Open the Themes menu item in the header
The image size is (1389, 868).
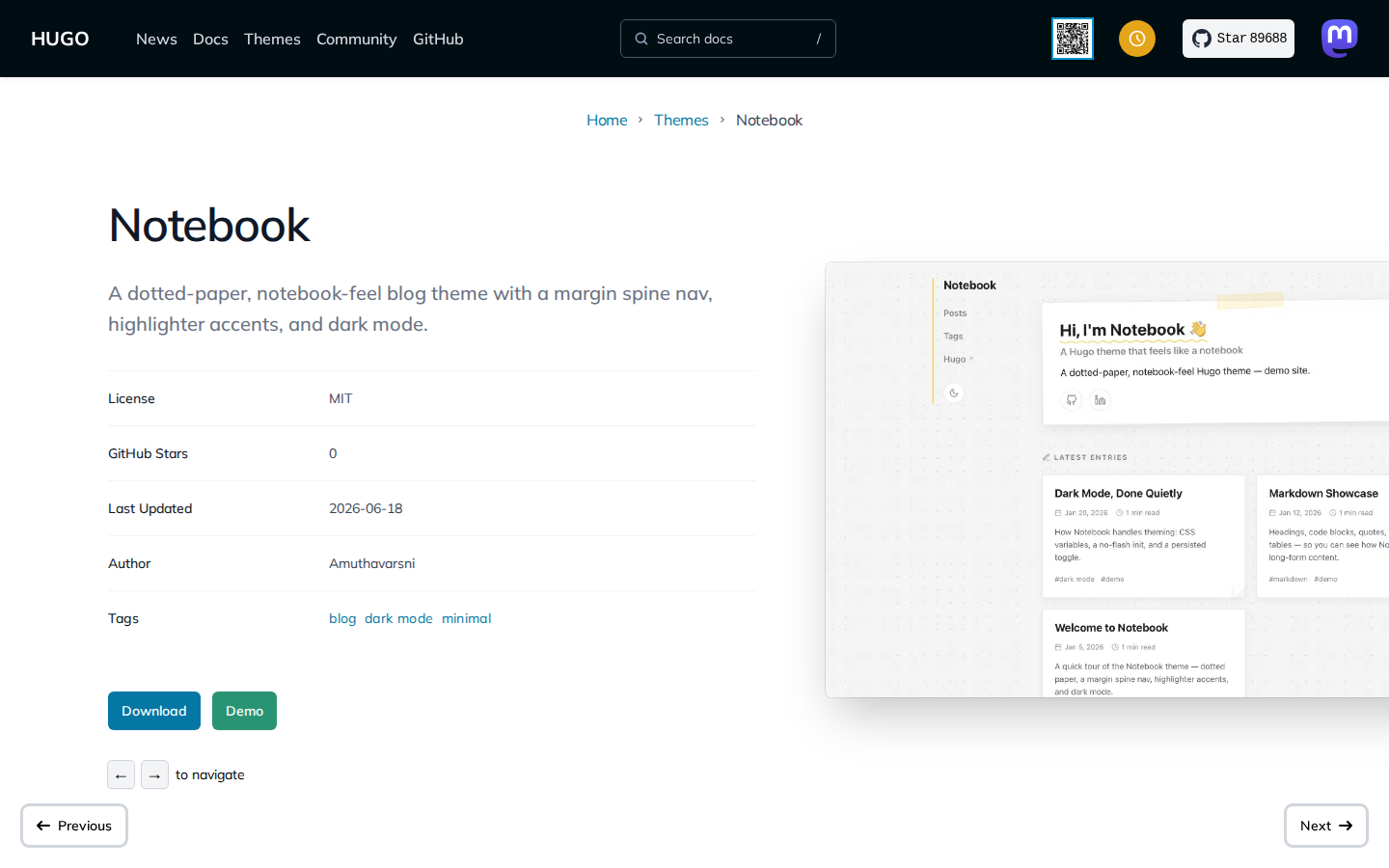[x=272, y=39]
